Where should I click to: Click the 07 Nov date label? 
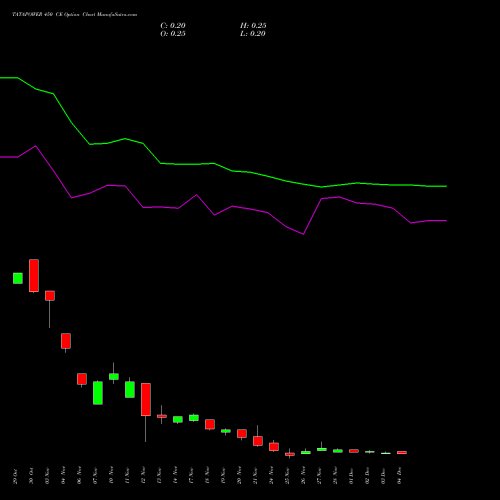point(95,476)
